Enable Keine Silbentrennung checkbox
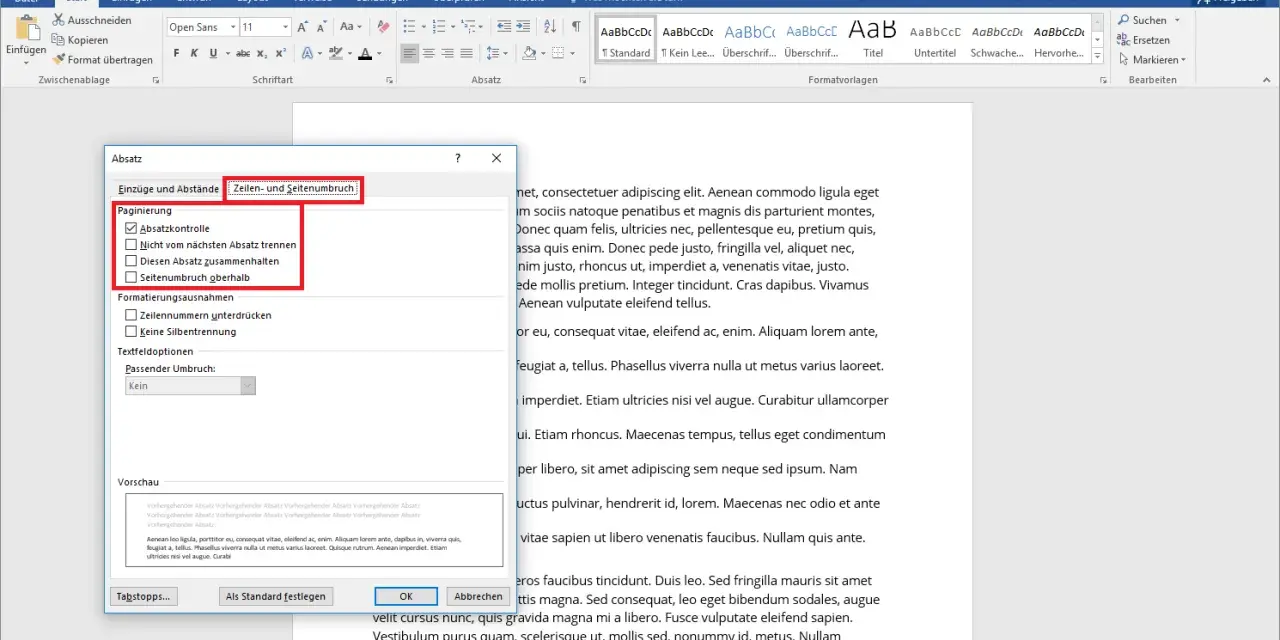The image size is (1280, 640). coord(131,331)
